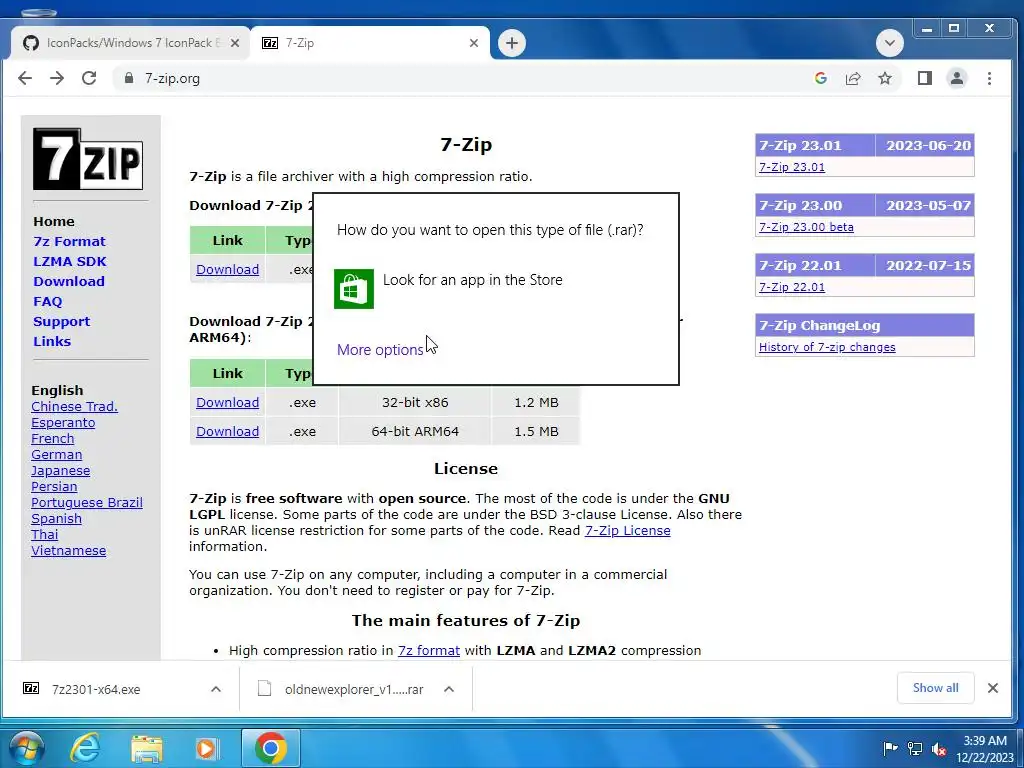Bookmark this page with the star icon
The image size is (1024, 768).
pyautogui.click(x=885, y=78)
